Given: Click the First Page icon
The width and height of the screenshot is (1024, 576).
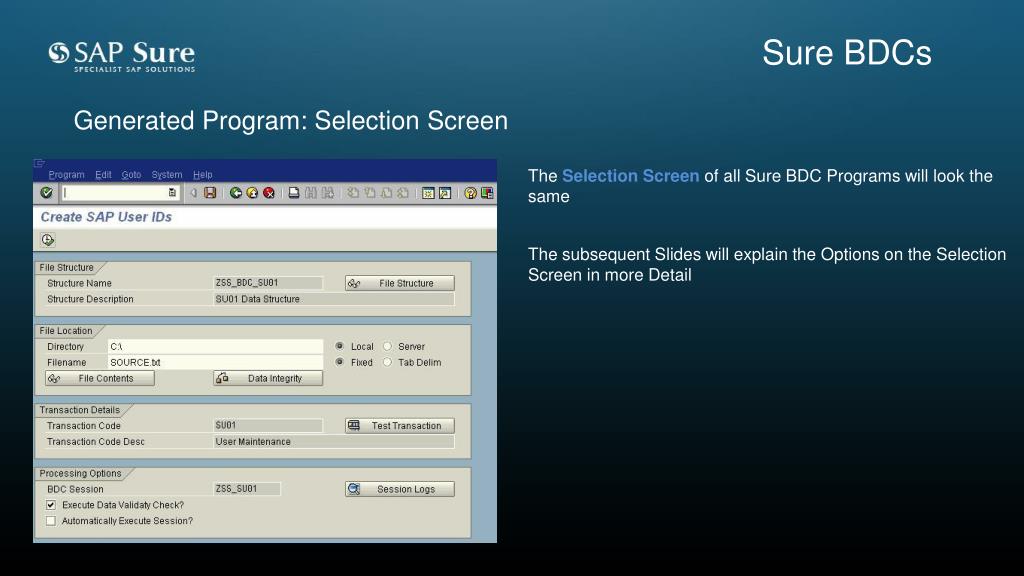Looking at the screenshot, I should [x=353, y=193].
